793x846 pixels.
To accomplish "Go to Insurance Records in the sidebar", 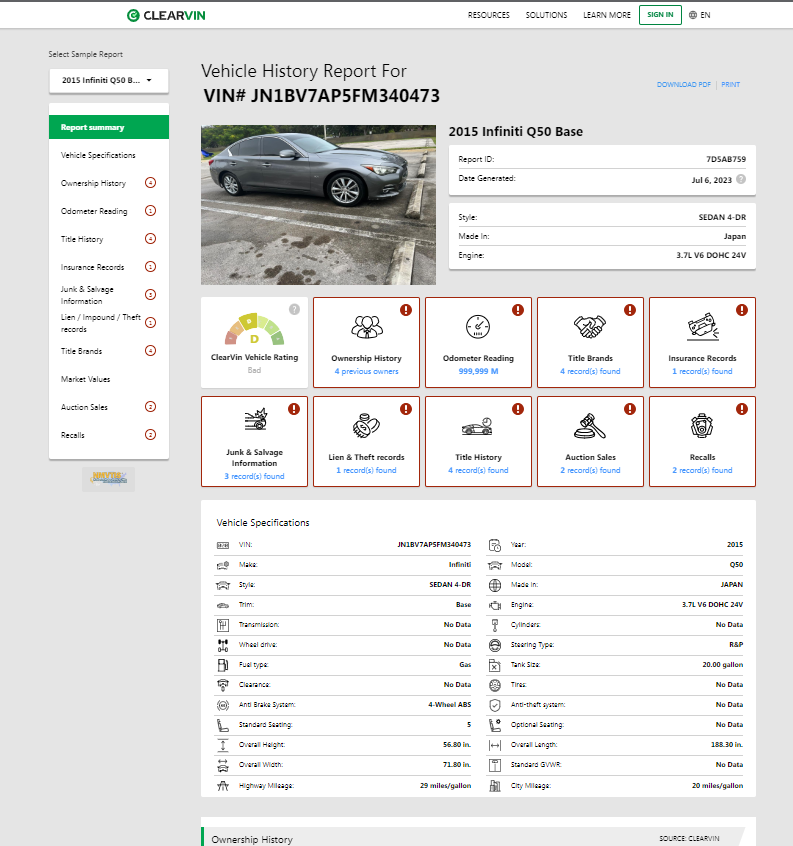I will (x=92, y=267).
